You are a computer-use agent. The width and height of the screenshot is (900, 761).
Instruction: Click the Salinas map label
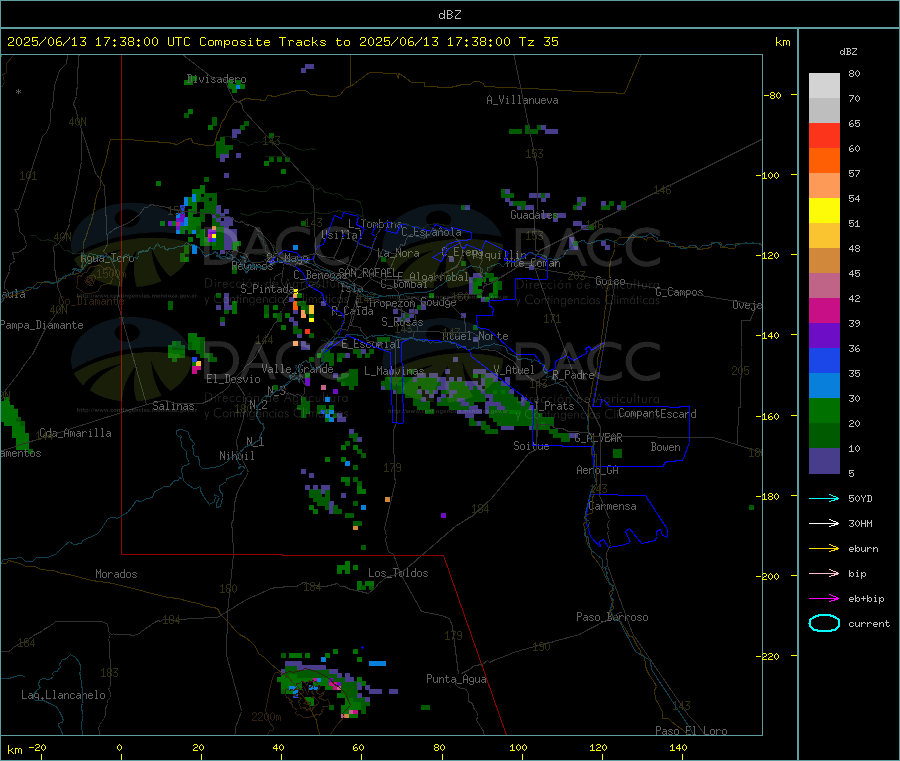point(173,406)
